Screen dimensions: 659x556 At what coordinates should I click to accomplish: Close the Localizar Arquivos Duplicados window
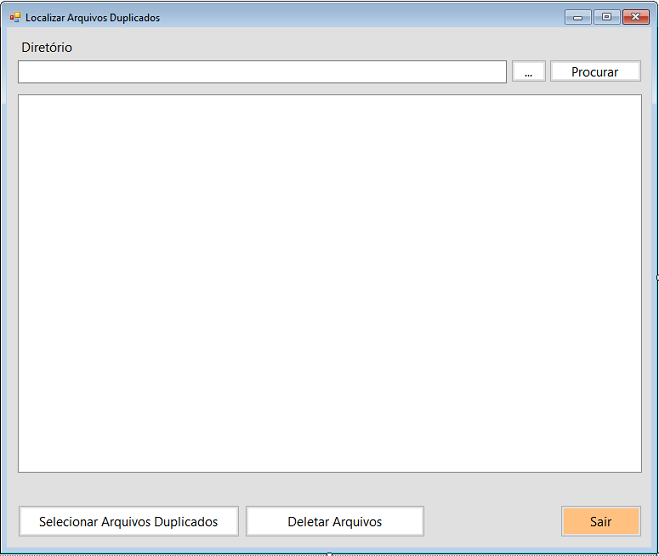(635, 17)
